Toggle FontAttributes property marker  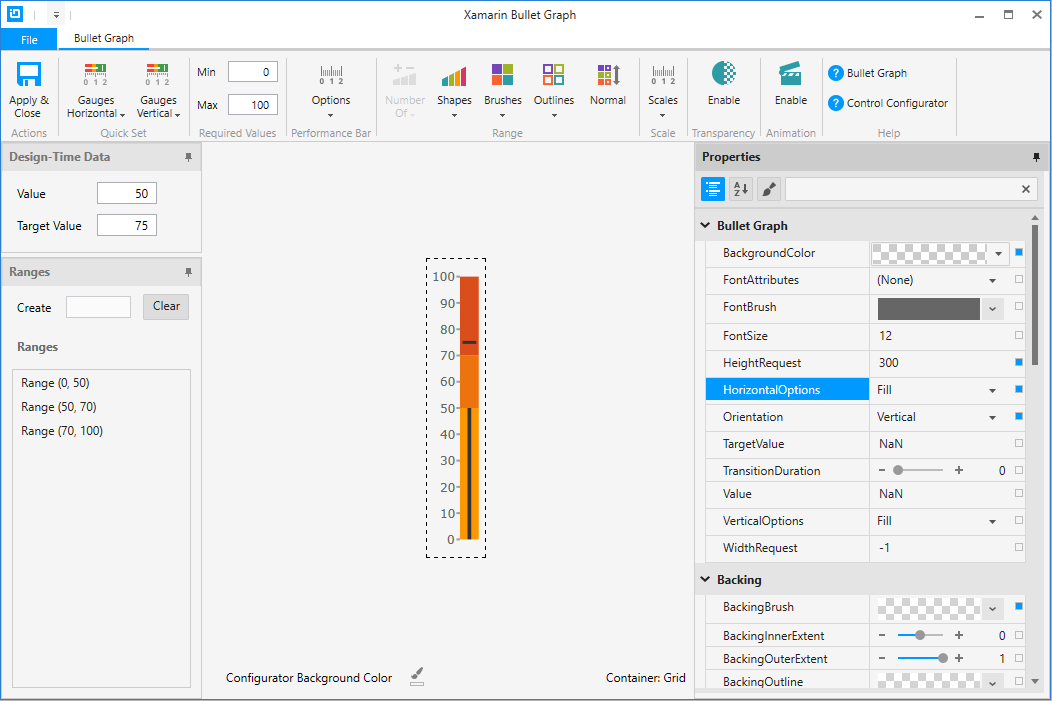pyautogui.click(x=1019, y=279)
